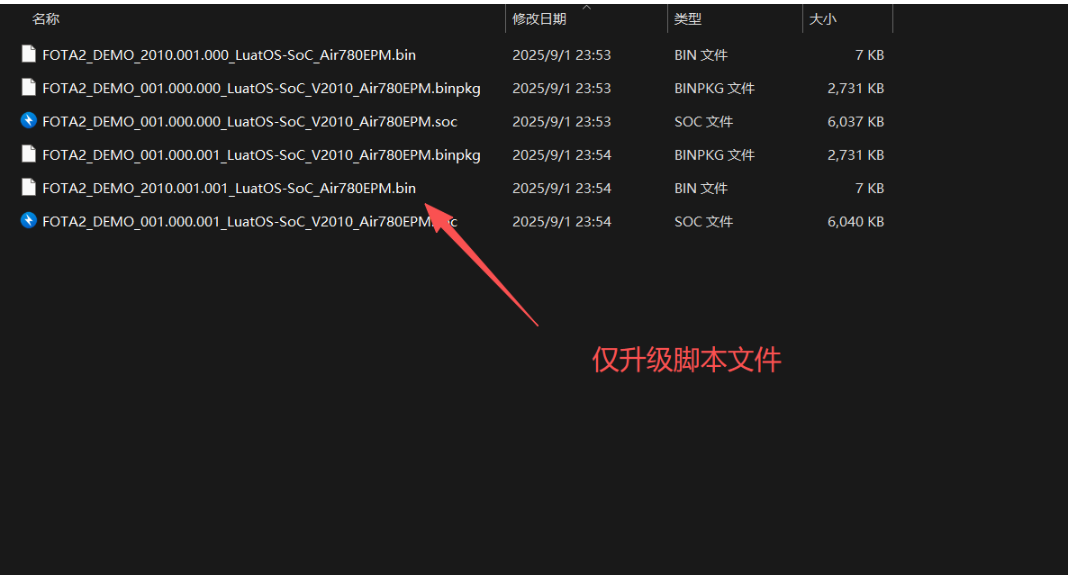Click blue icon of 001.000.000 soc file

click(x=29, y=121)
